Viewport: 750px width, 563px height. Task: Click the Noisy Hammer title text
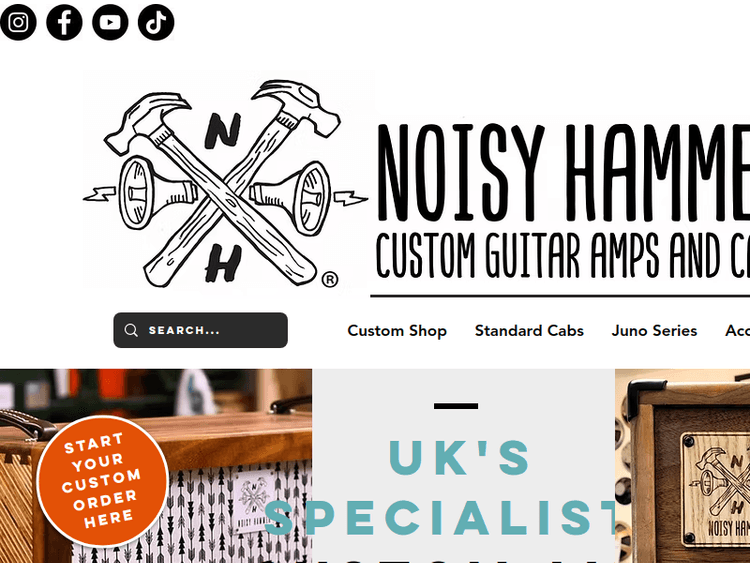[x=563, y=173]
